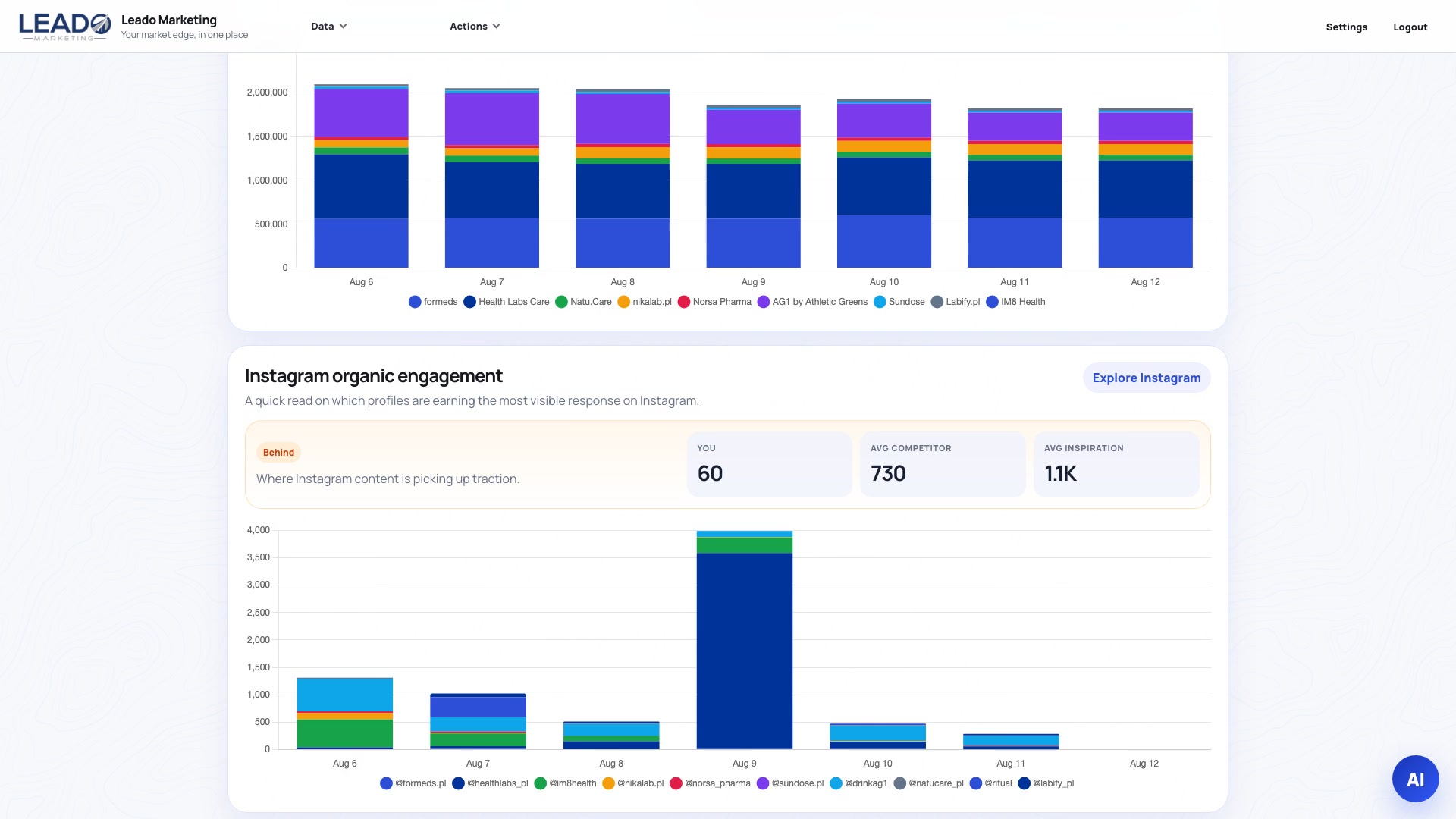Click the @im8health legend marker
The width and height of the screenshot is (1456, 819).
(540, 783)
